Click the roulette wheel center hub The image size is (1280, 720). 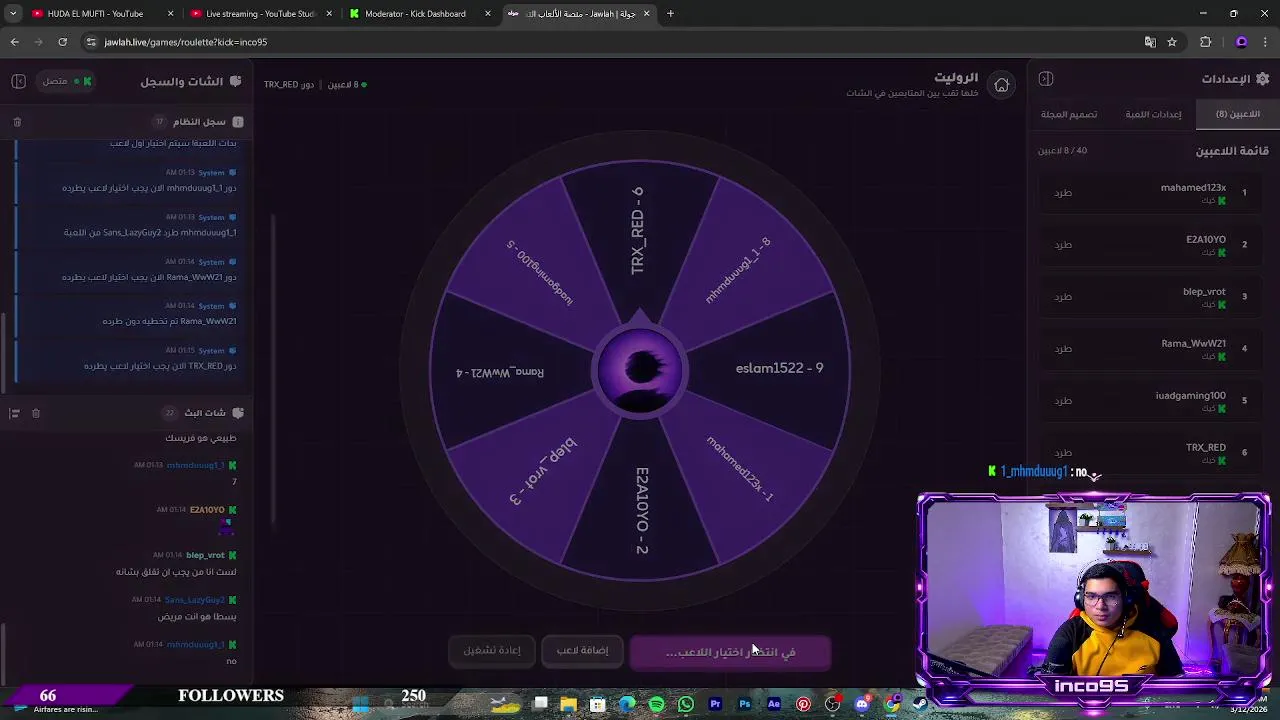(640, 371)
